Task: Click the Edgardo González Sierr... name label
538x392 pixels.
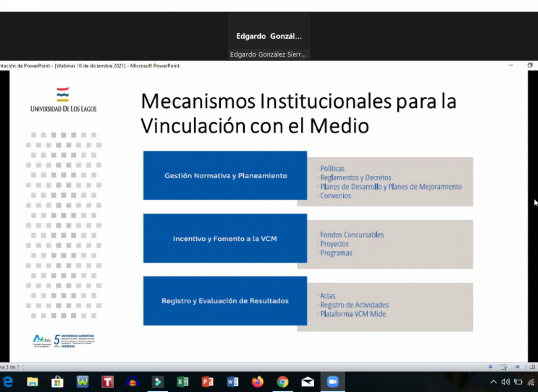Action: pos(268,54)
